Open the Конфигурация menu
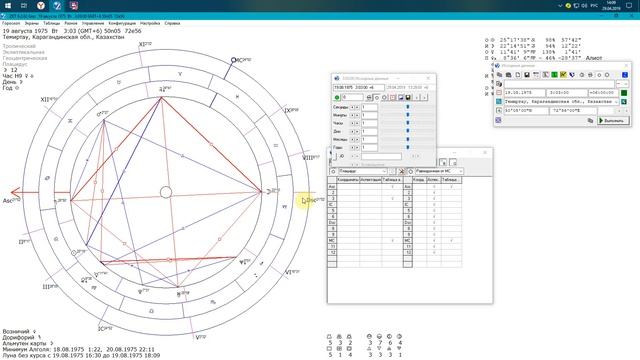The height and width of the screenshot is (360, 640). [x=122, y=23]
